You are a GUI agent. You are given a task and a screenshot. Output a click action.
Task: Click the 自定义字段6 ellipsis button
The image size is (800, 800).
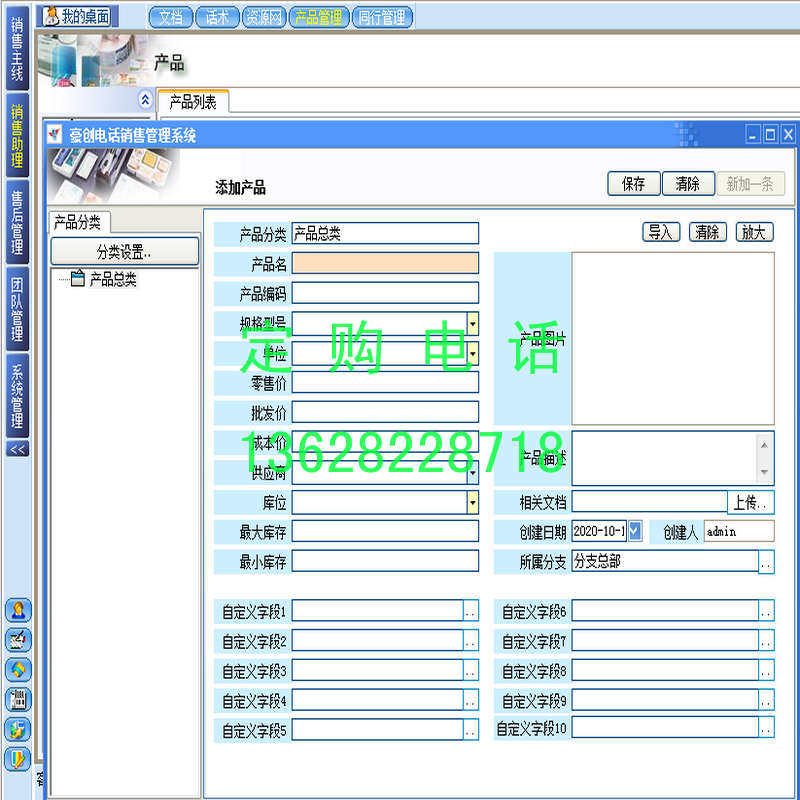(766, 611)
